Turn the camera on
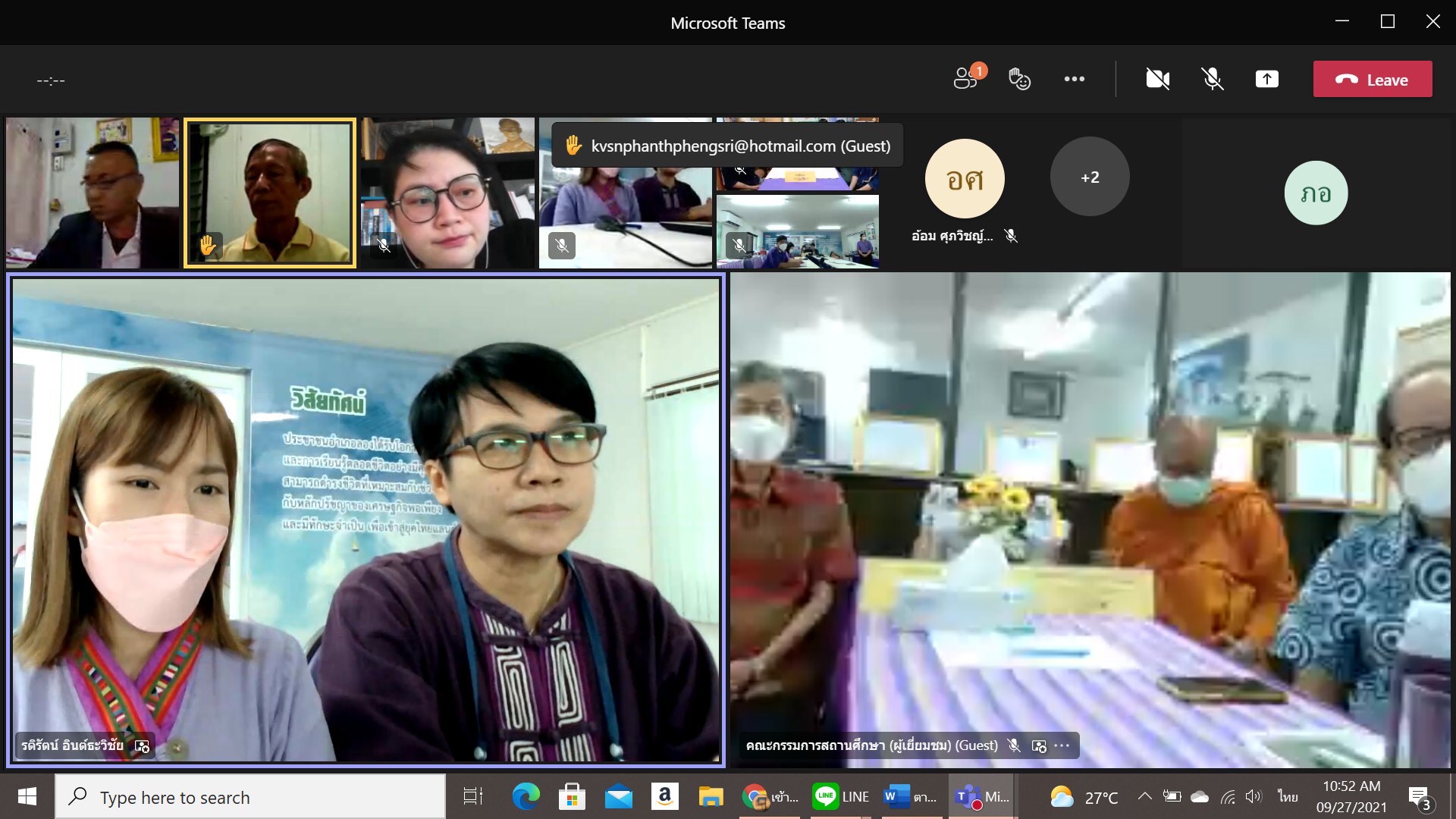 [1157, 79]
